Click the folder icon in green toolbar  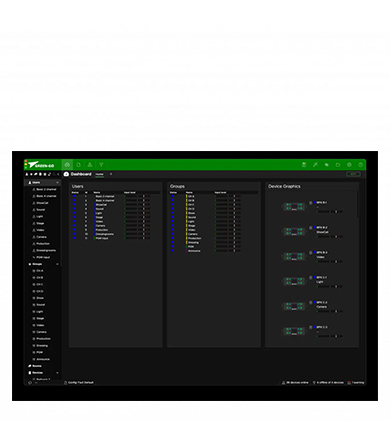click(x=338, y=165)
